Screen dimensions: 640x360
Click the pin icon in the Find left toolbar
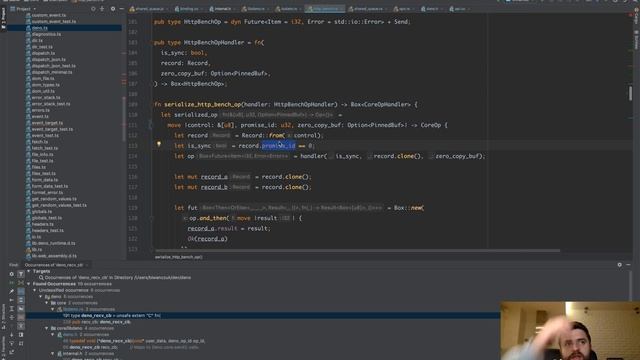[11, 291]
